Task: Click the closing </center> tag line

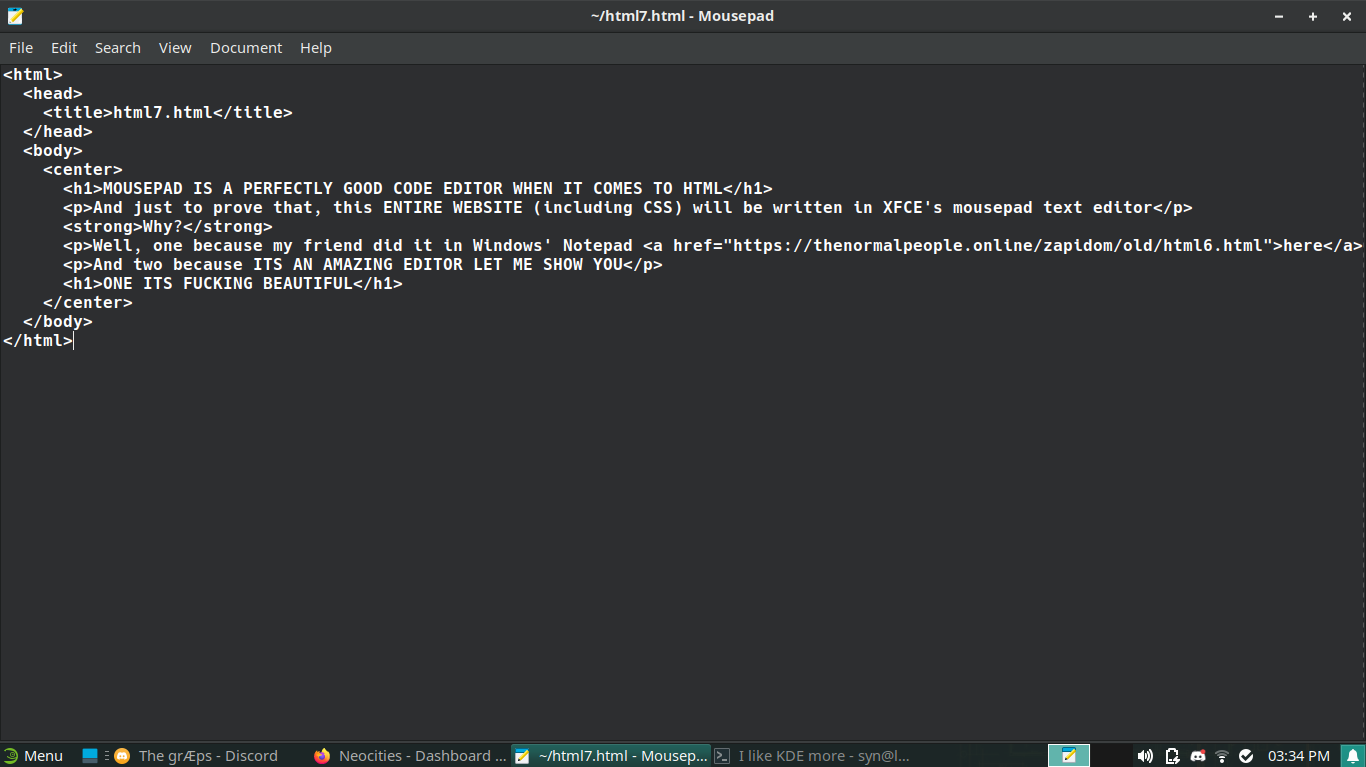Action: 88,302
